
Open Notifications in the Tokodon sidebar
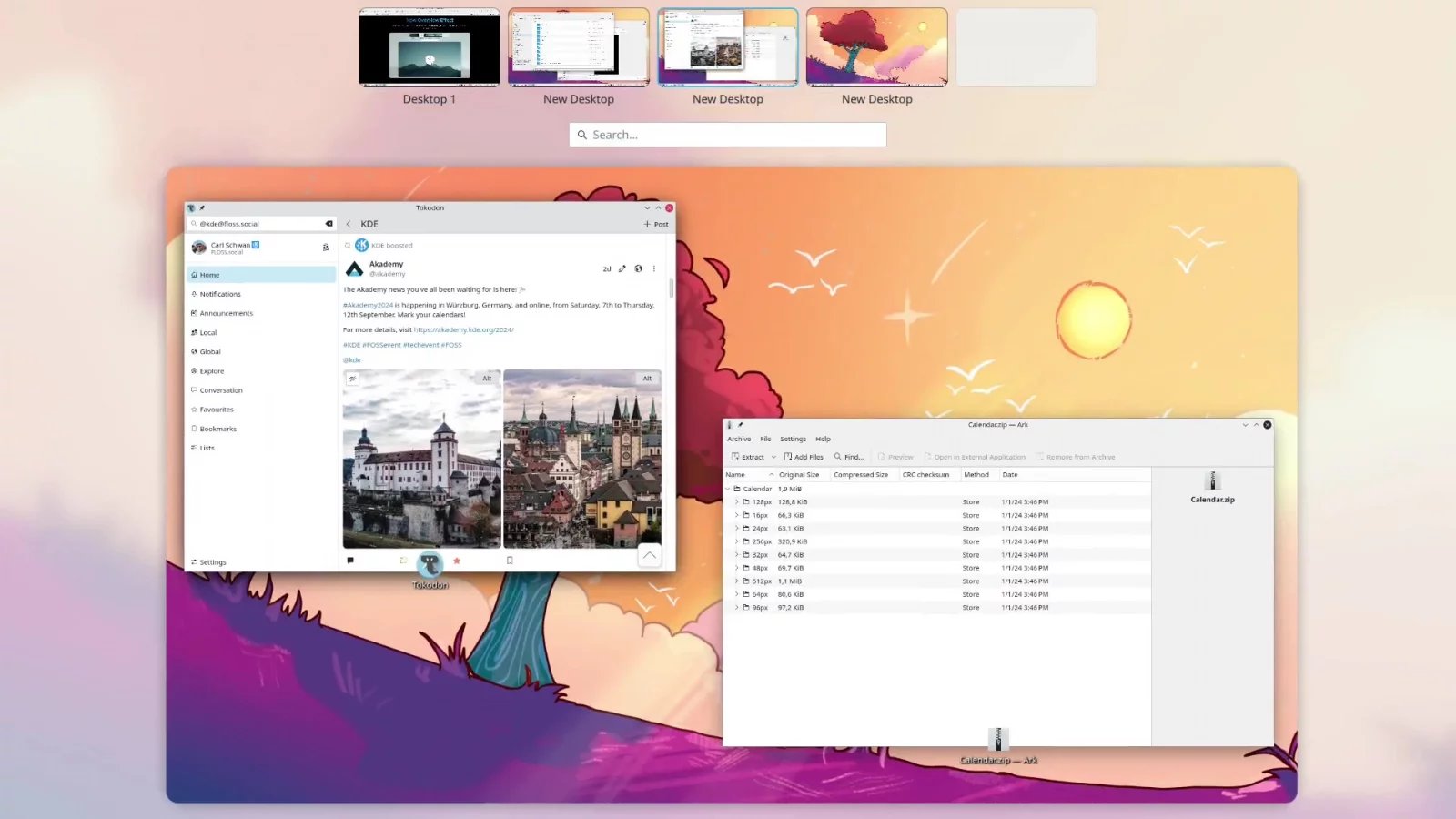261,294
